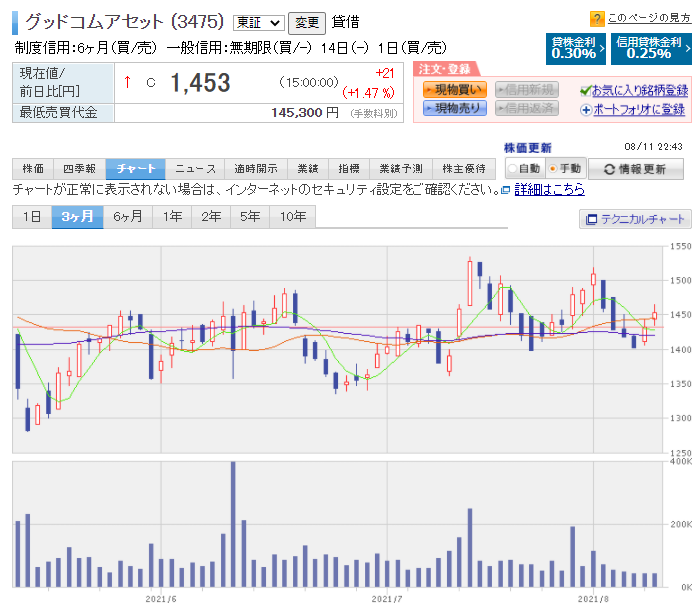Viewport: 695px width, 606px height.
Task: Click the 情報更新 refresh button
Action: (636, 169)
